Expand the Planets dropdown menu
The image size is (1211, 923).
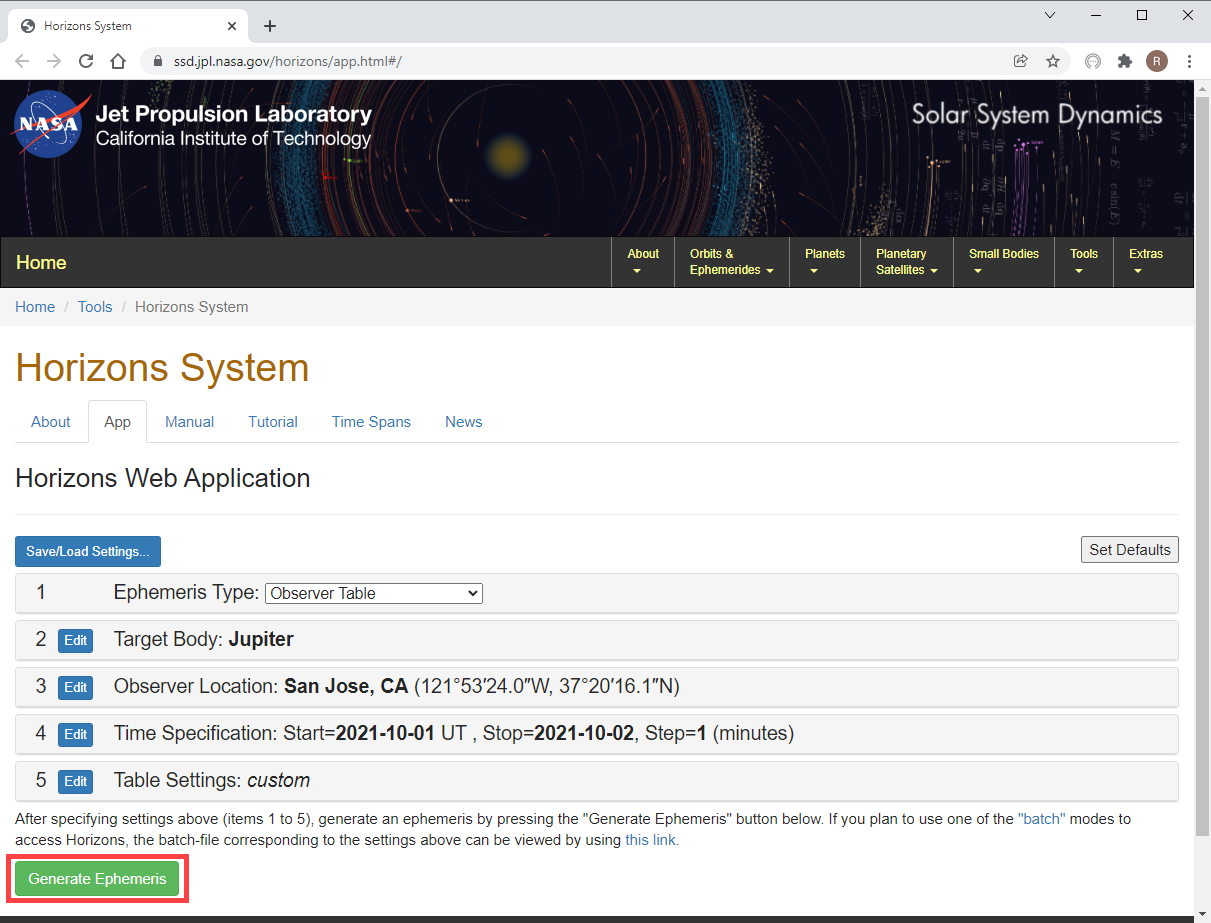(x=825, y=262)
